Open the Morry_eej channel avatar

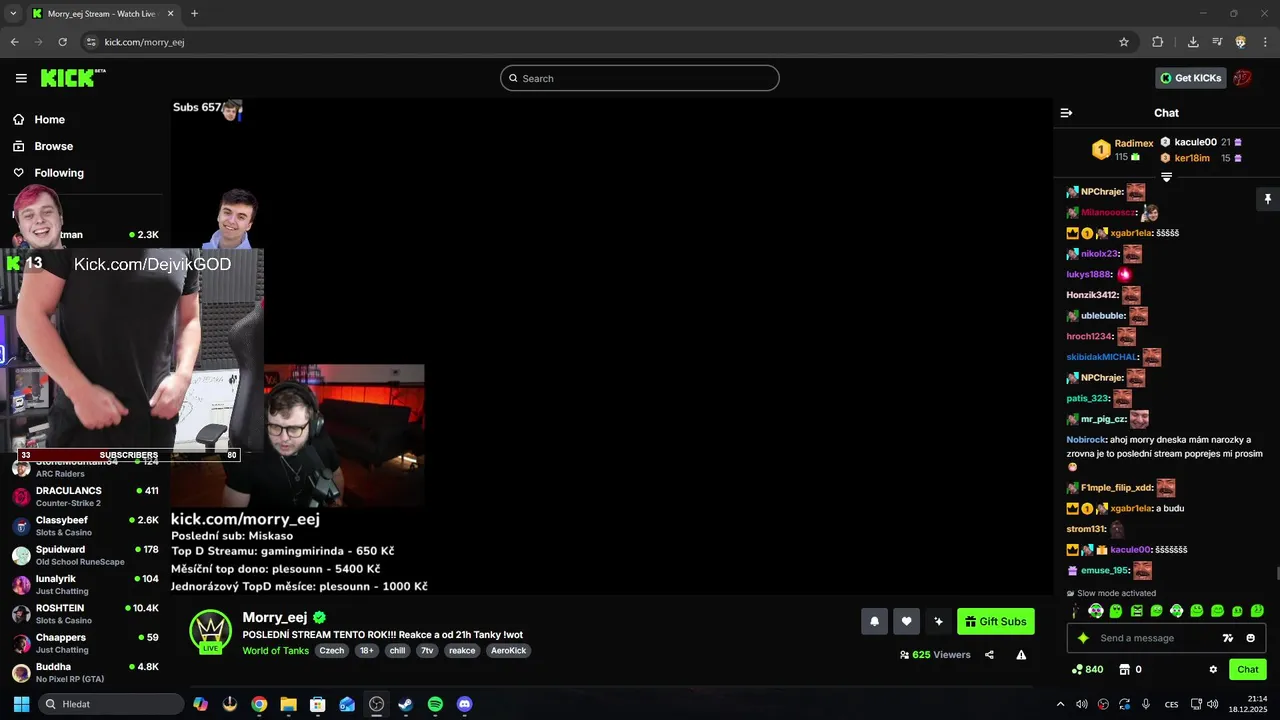(211, 631)
